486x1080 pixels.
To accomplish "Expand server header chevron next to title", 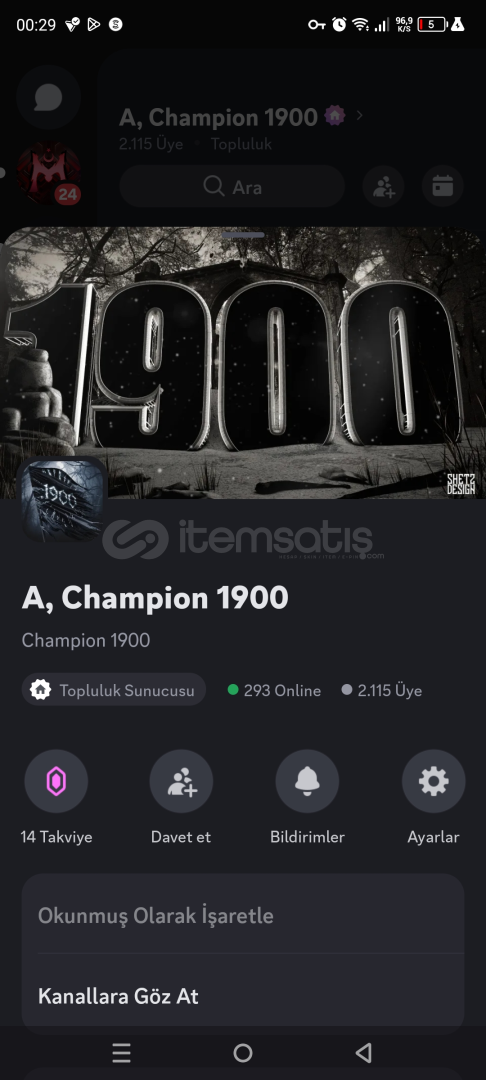I will coord(359,116).
